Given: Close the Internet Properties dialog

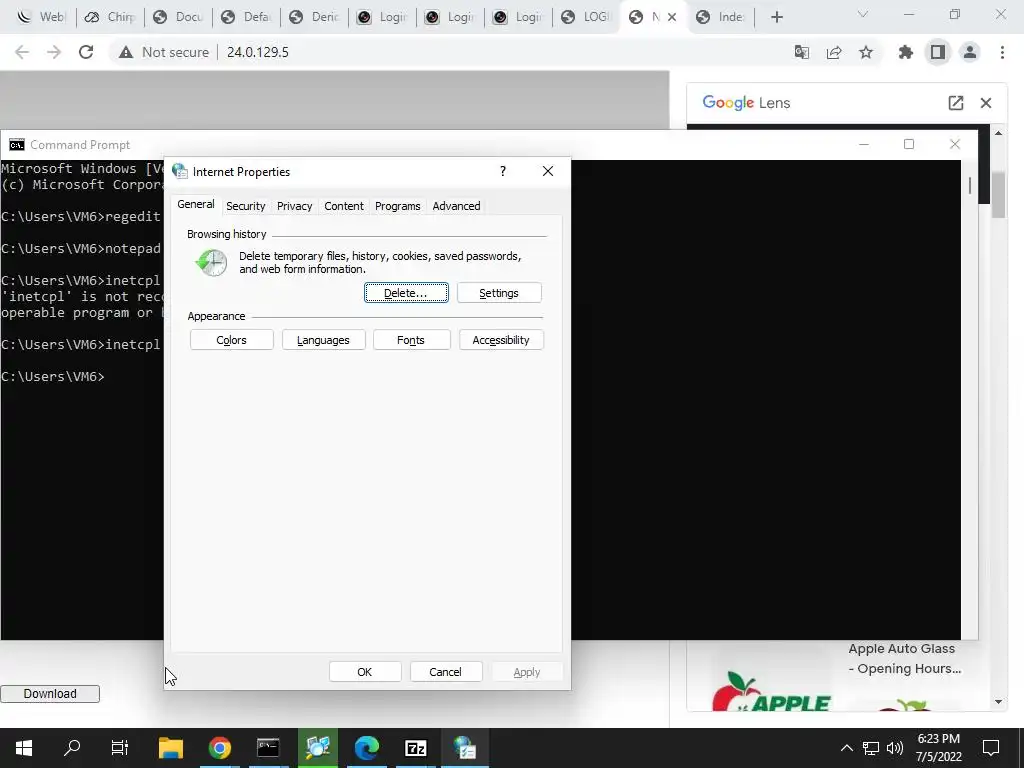Looking at the screenshot, I should pos(548,171).
